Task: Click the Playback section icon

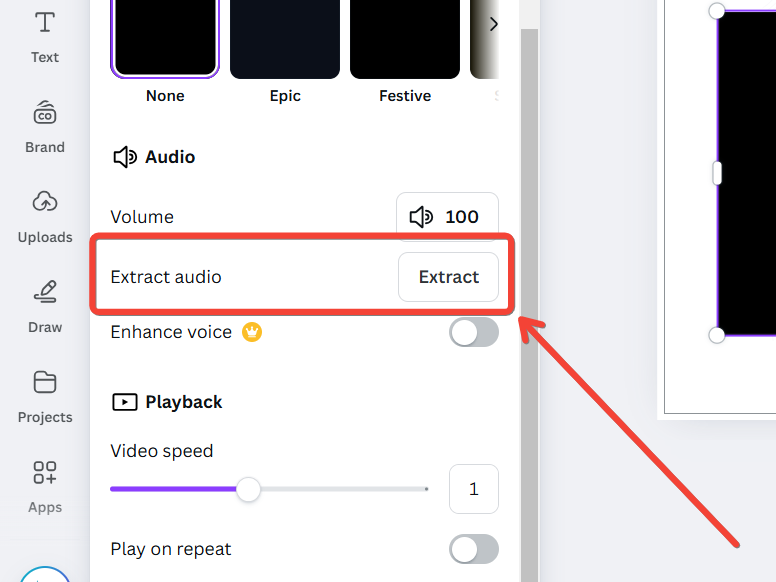Action: 124,402
